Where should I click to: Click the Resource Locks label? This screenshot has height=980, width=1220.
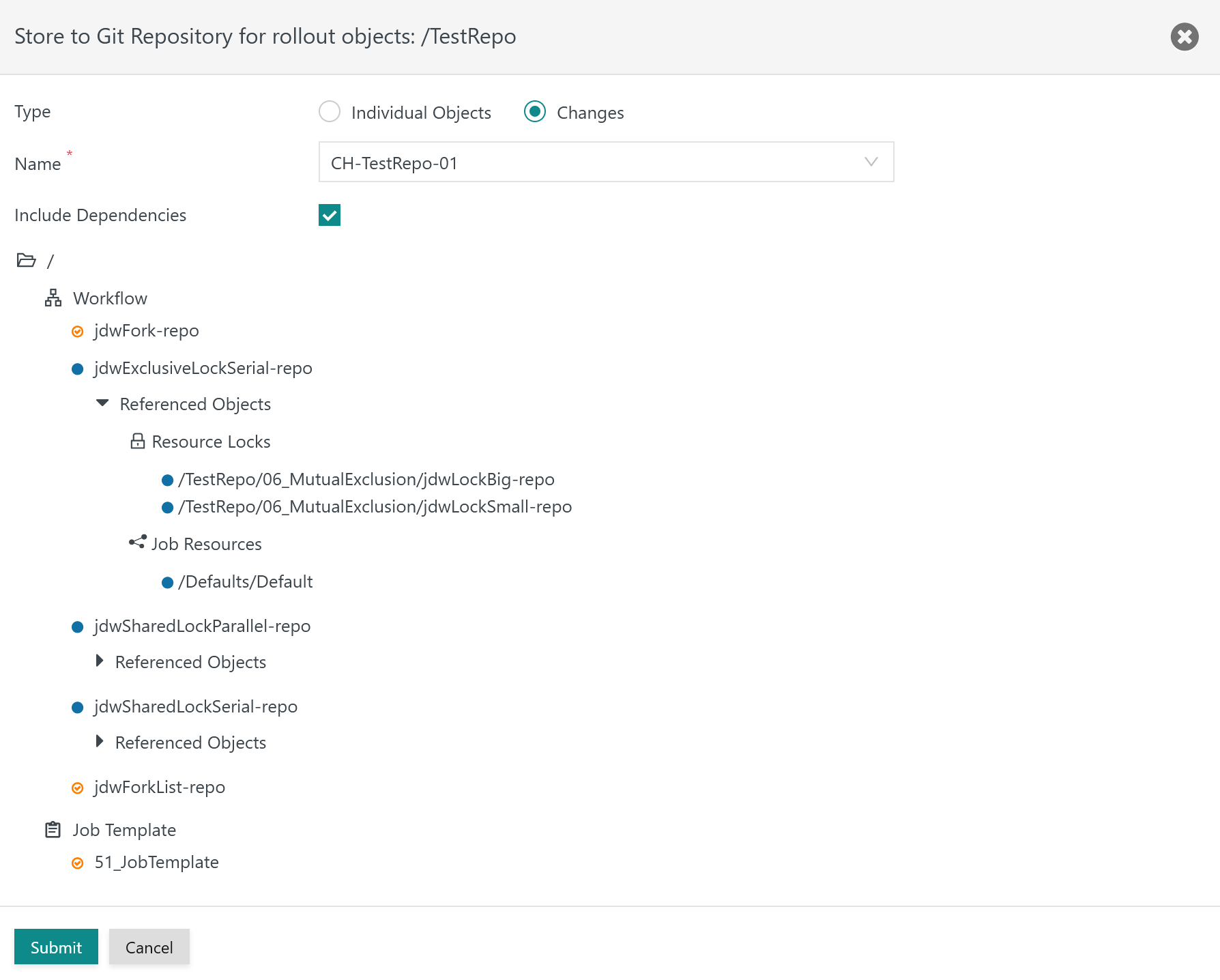[212, 442]
